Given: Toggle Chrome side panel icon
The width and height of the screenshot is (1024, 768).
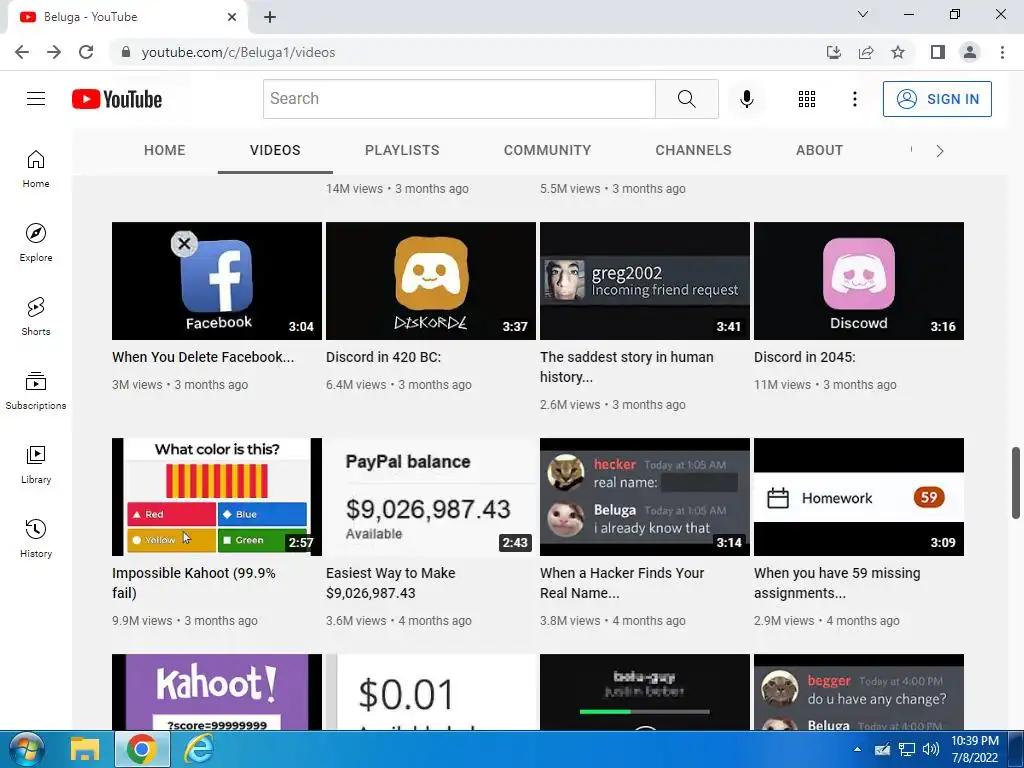Looking at the screenshot, I should point(938,52).
